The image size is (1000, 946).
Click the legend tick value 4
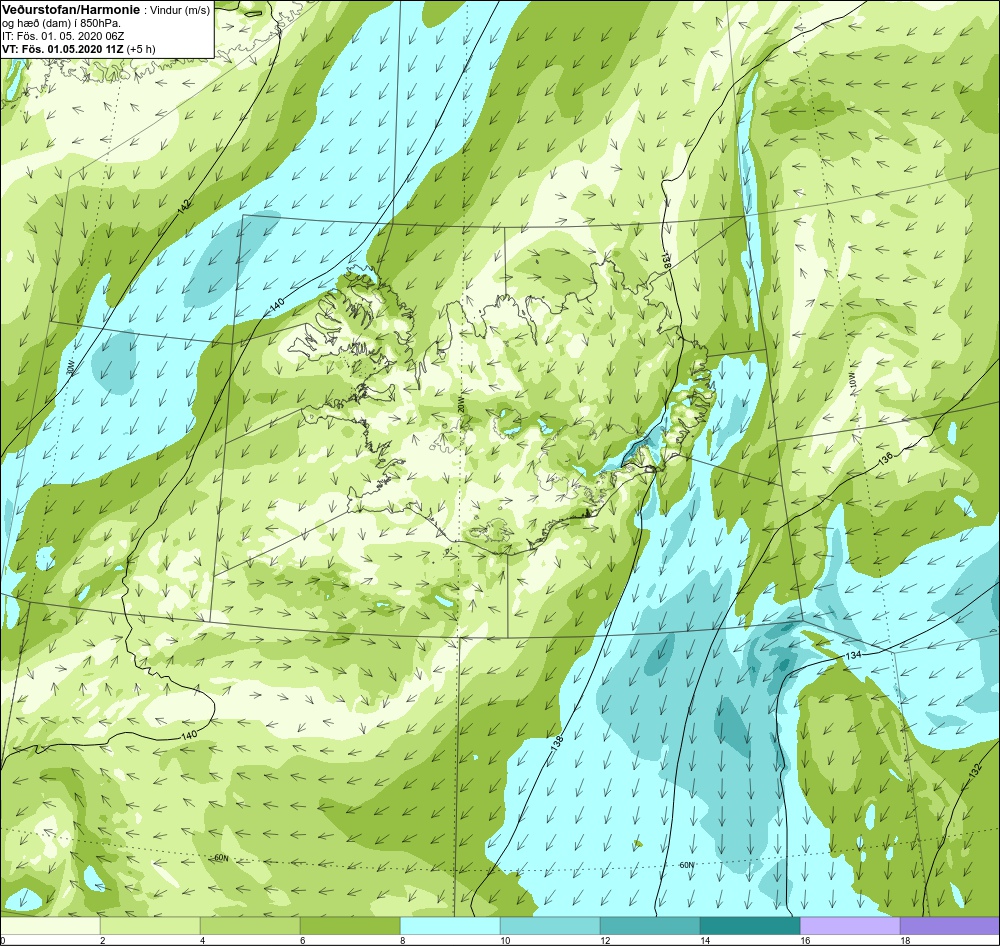click(x=202, y=940)
